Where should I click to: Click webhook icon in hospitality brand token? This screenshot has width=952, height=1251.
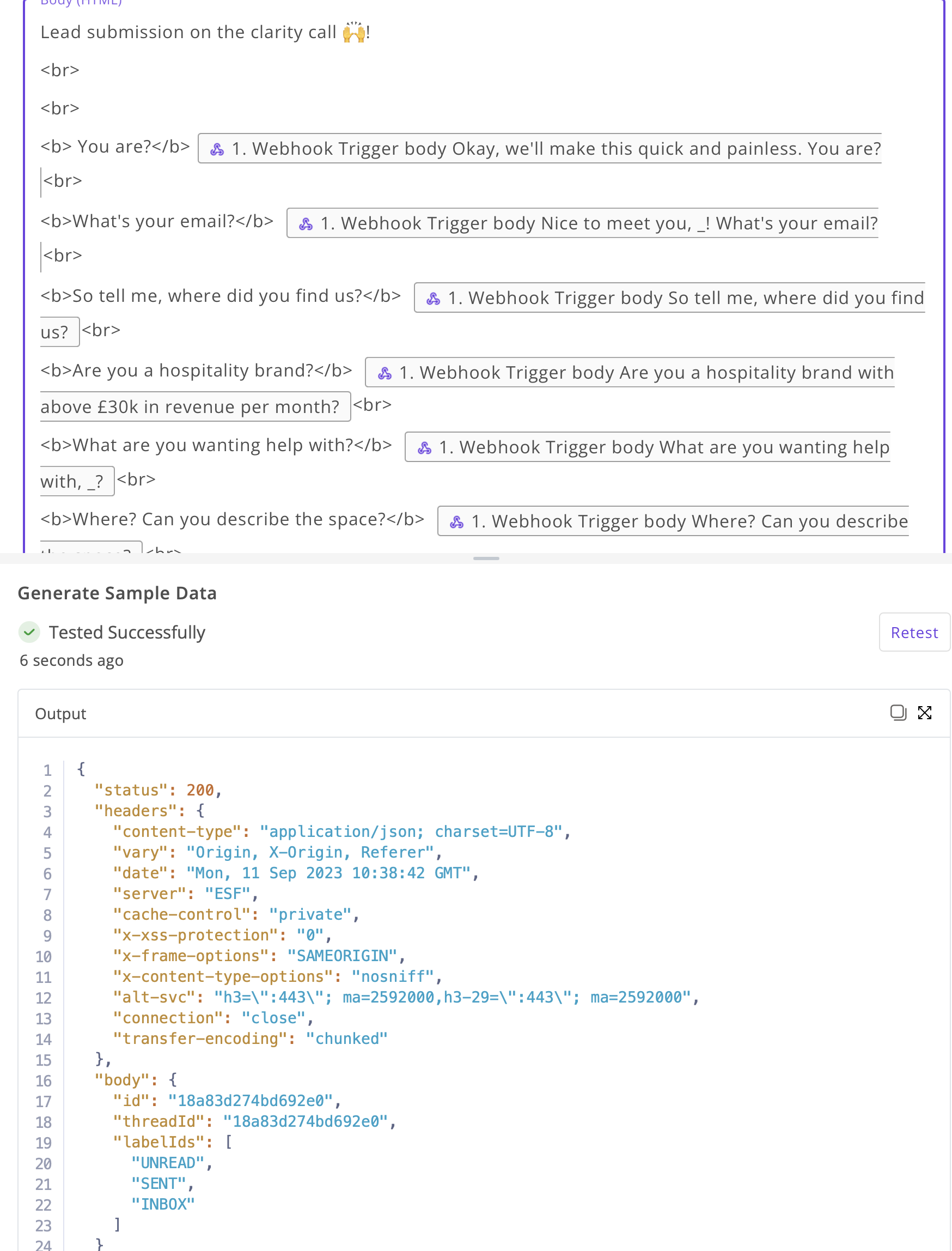click(x=385, y=374)
